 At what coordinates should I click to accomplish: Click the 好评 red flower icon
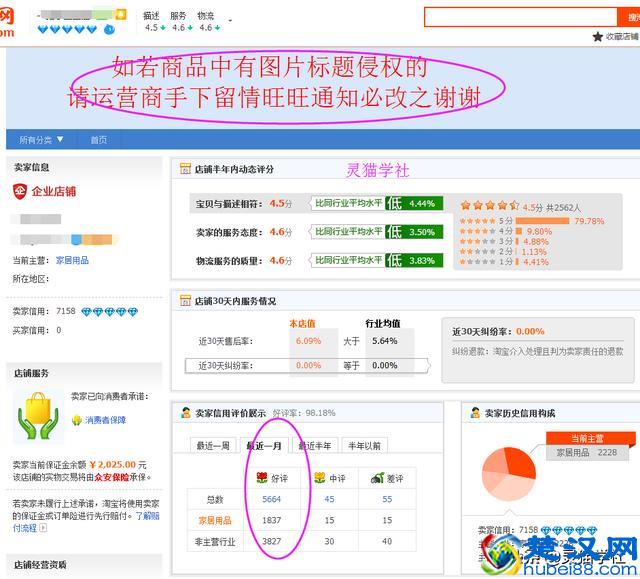pos(262,477)
